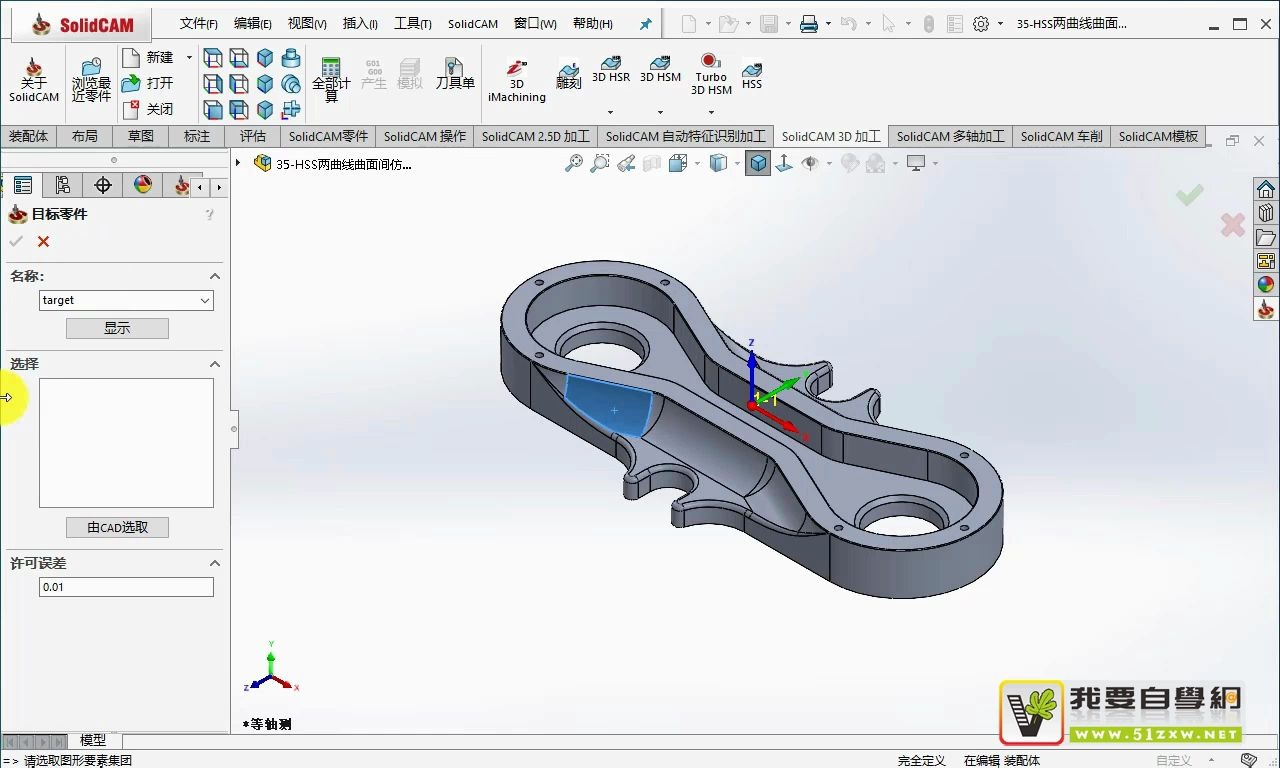
Task: Open the 刀具单 tool sheet
Action: point(455,75)
